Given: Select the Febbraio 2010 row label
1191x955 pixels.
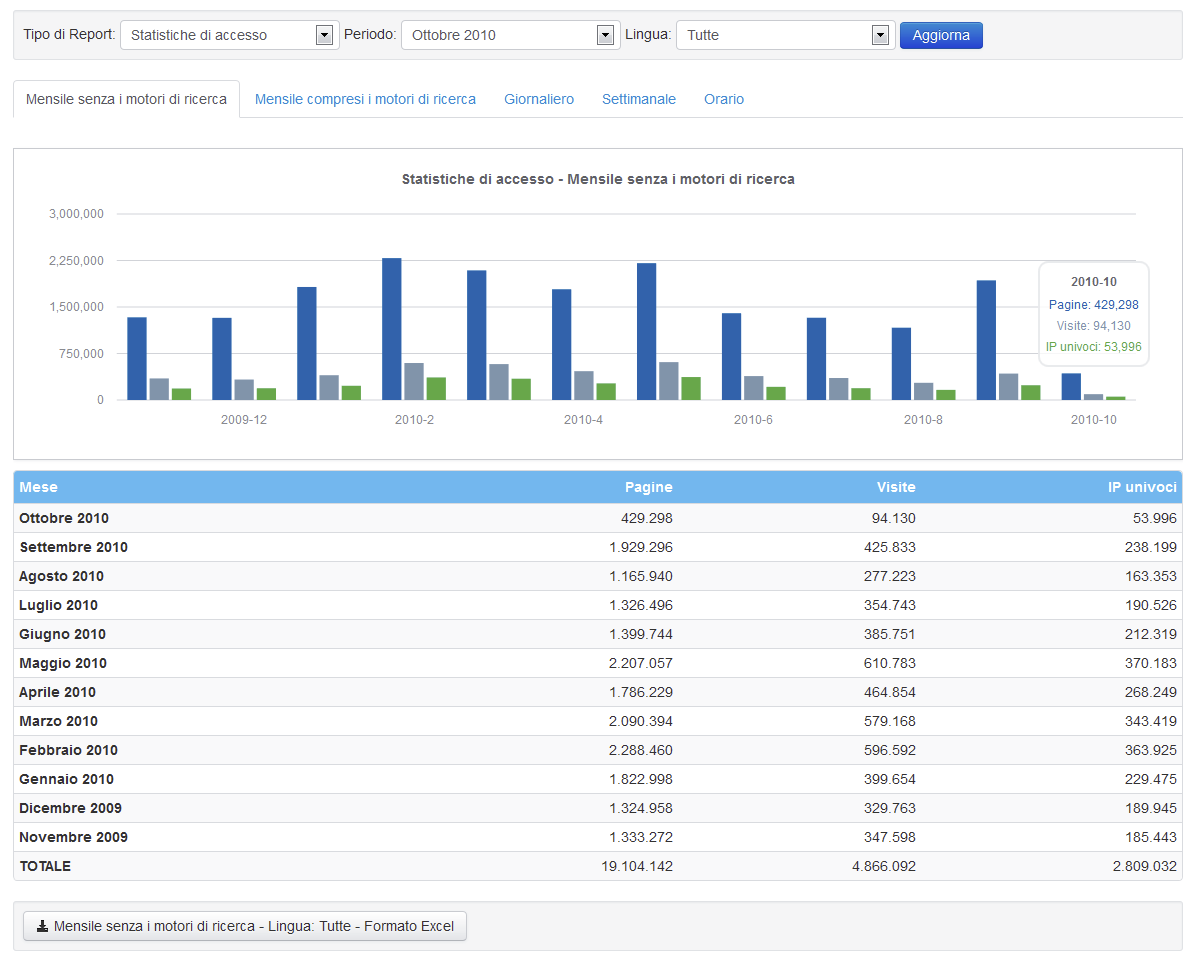Looking at the screenshot, I should tap(68, 750).
